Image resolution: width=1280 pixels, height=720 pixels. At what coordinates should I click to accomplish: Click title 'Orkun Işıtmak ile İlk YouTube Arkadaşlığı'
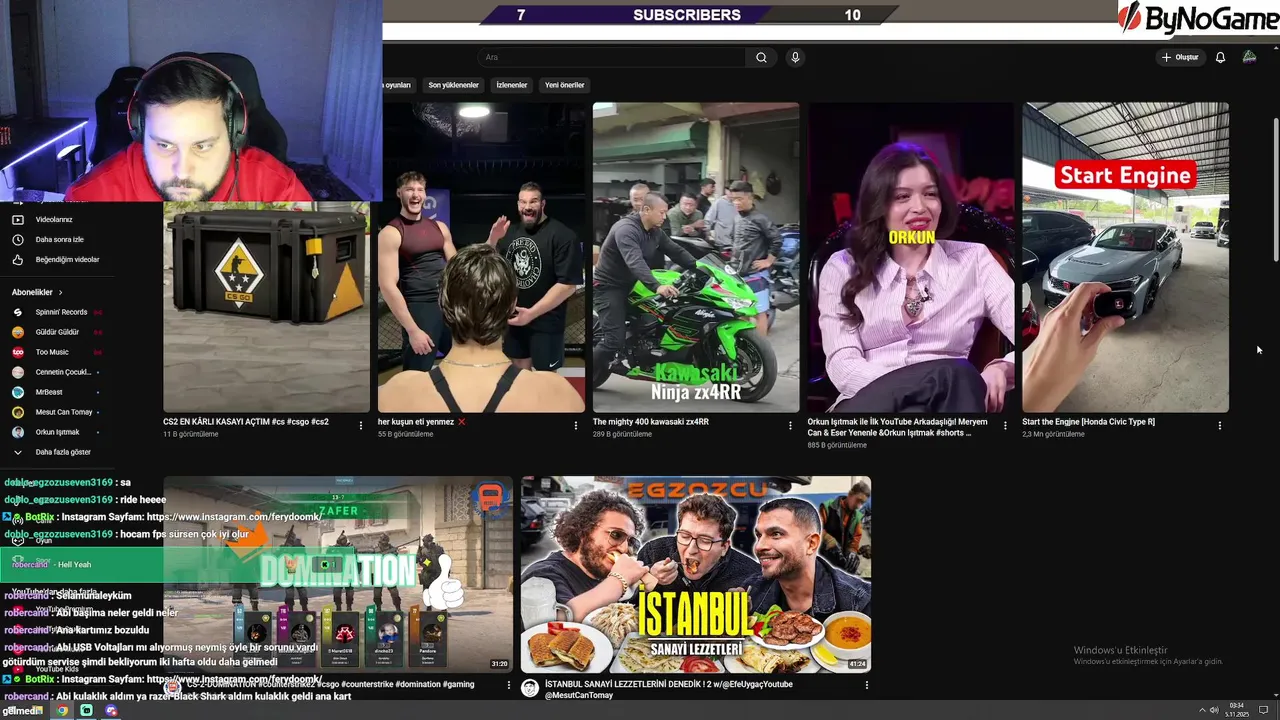click(897, 427)
